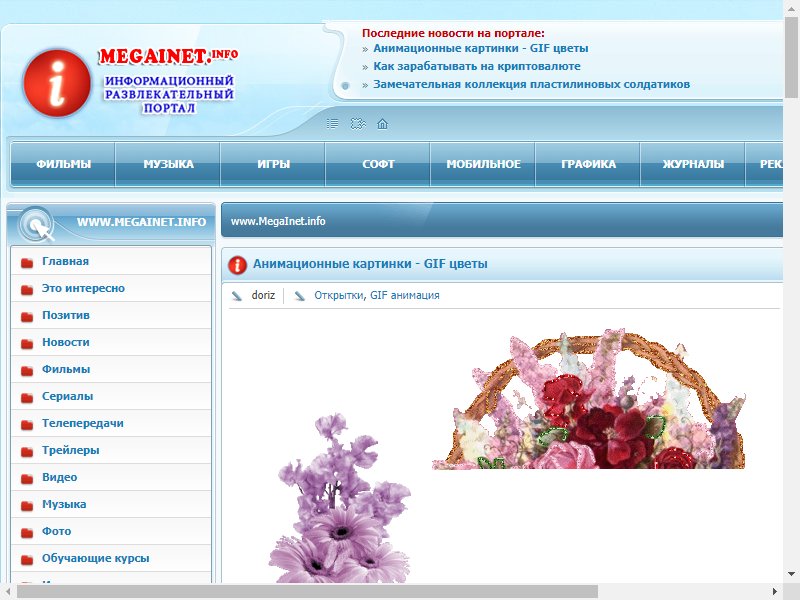Open the ЖУРНАЛЫ navigation tab
Screen dimensions: 800x600
[693, 164]
